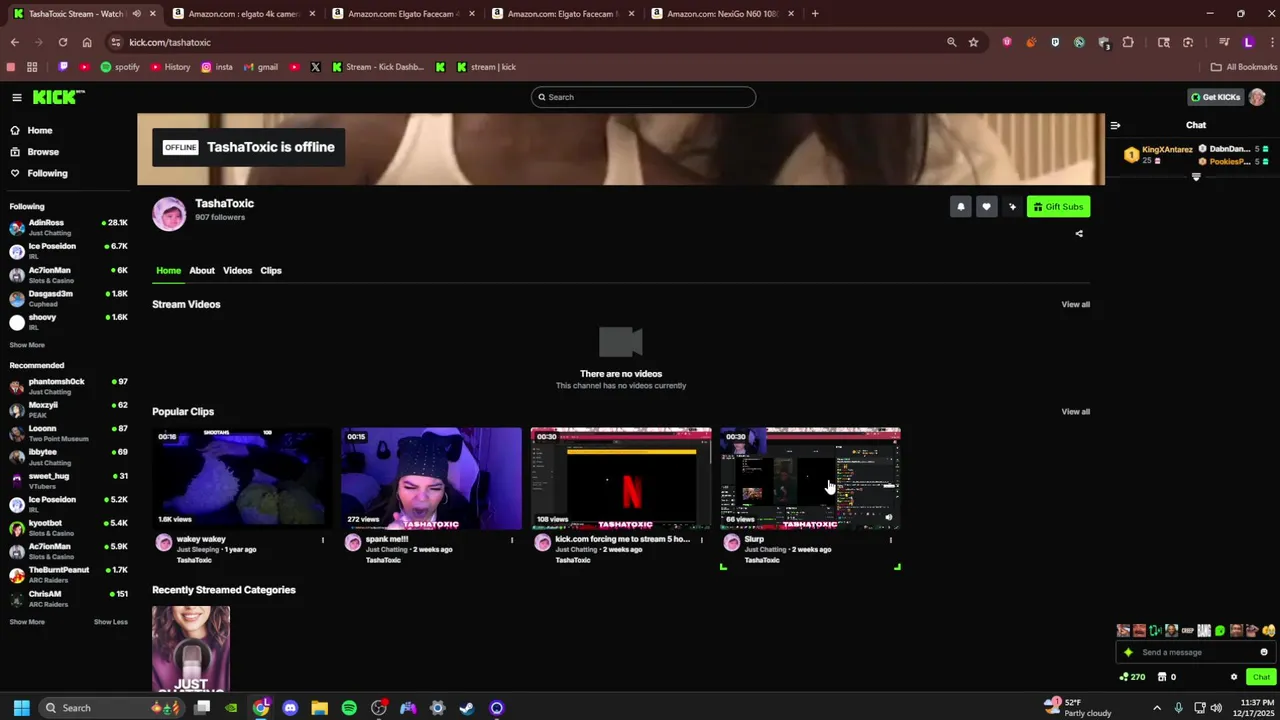Switch to NexiGo N60 Amazon tab
This screenshot has height=720, width=1280.
point(723,14)
